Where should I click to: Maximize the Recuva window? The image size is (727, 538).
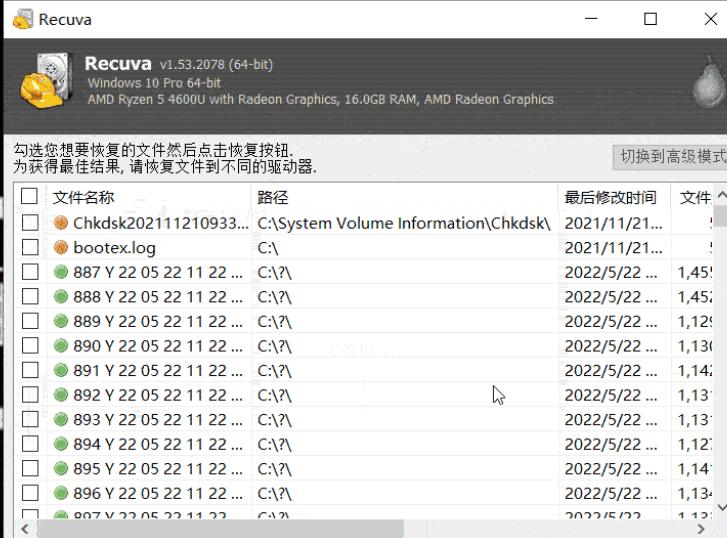pyautogui.click(x=650, y=19)
